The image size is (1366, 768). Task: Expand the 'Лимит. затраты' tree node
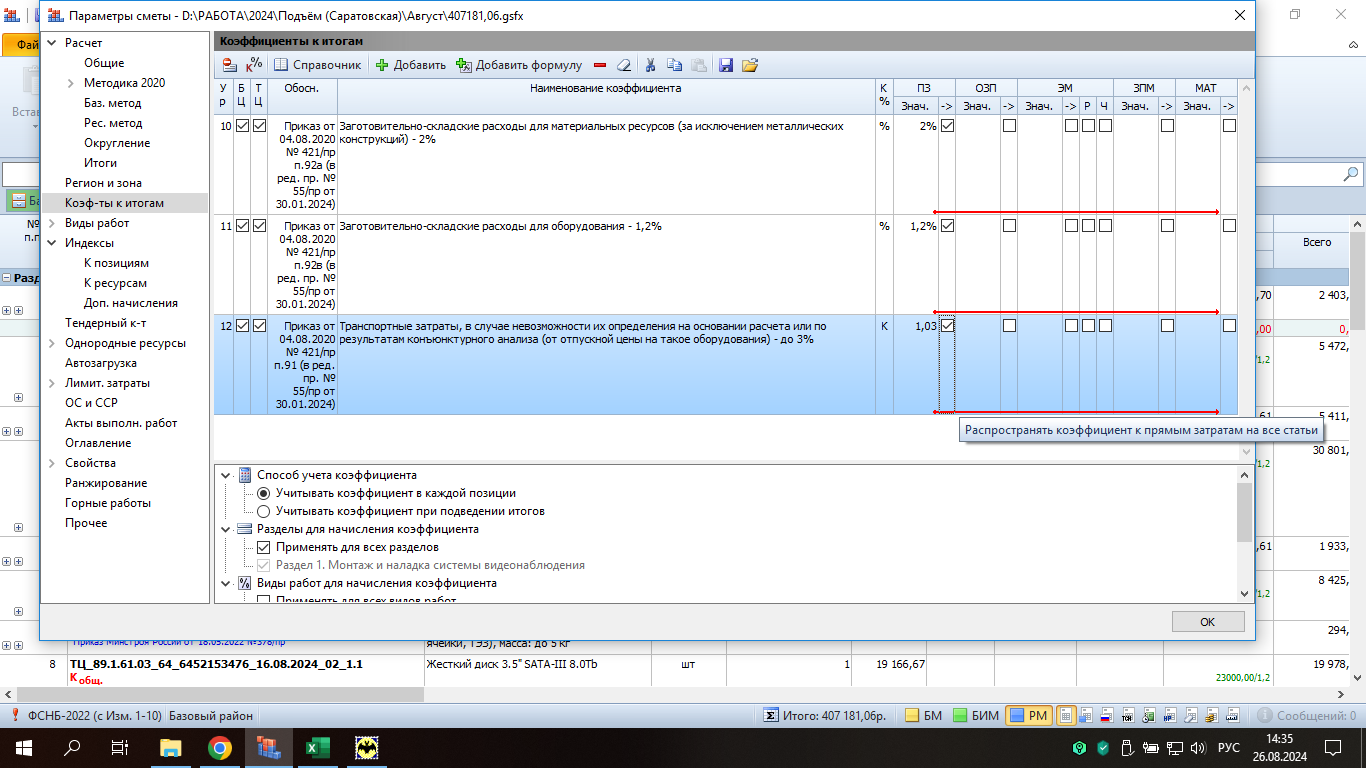coord(52,383)
